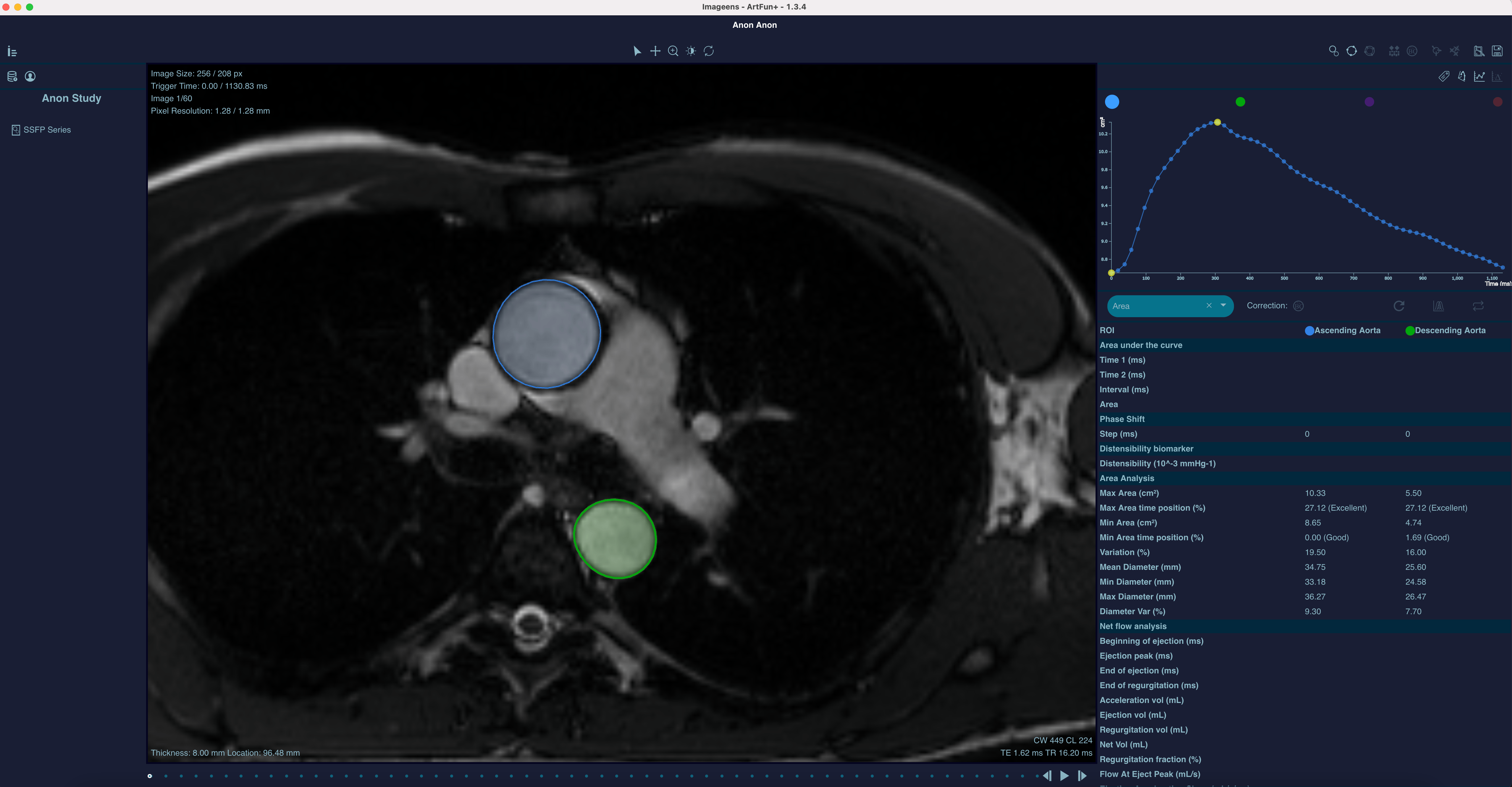
Task: Open the report clipboard icon
Action: click(1479, 51)
